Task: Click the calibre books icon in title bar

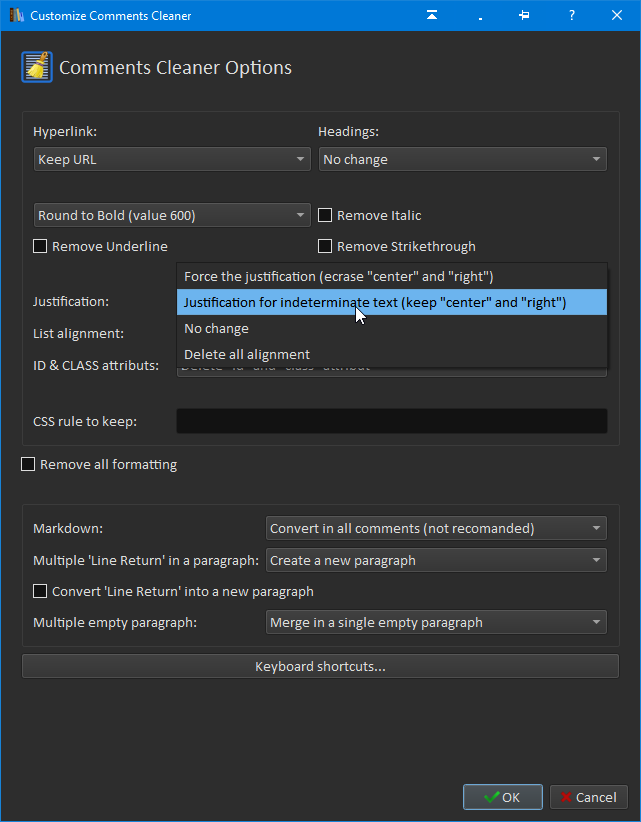Action: pyautogui.click(x=16, y=15)
